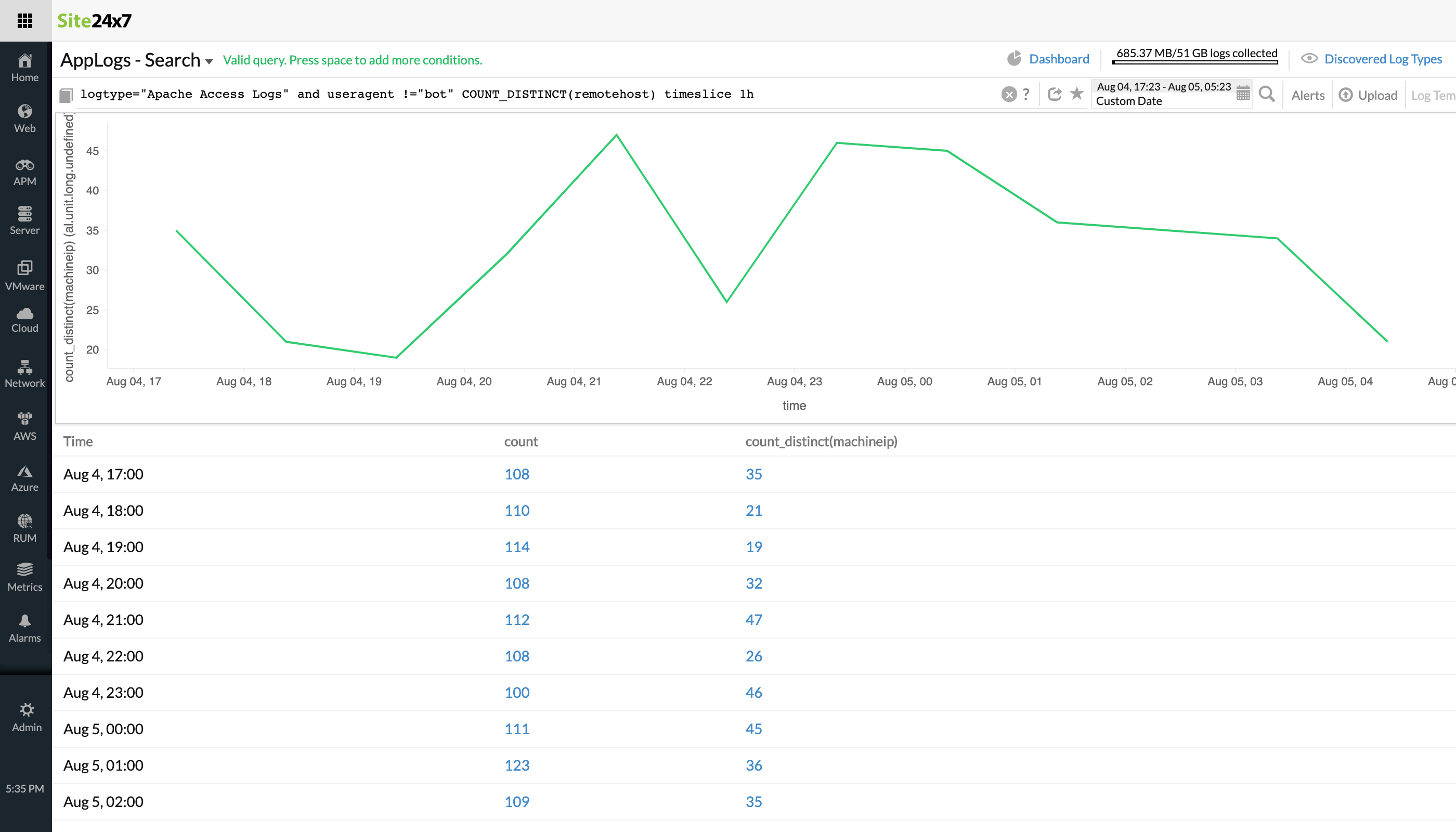Open the Alerts tab
Viewport: 1456px width, 832px height.
coord(1307,96)
